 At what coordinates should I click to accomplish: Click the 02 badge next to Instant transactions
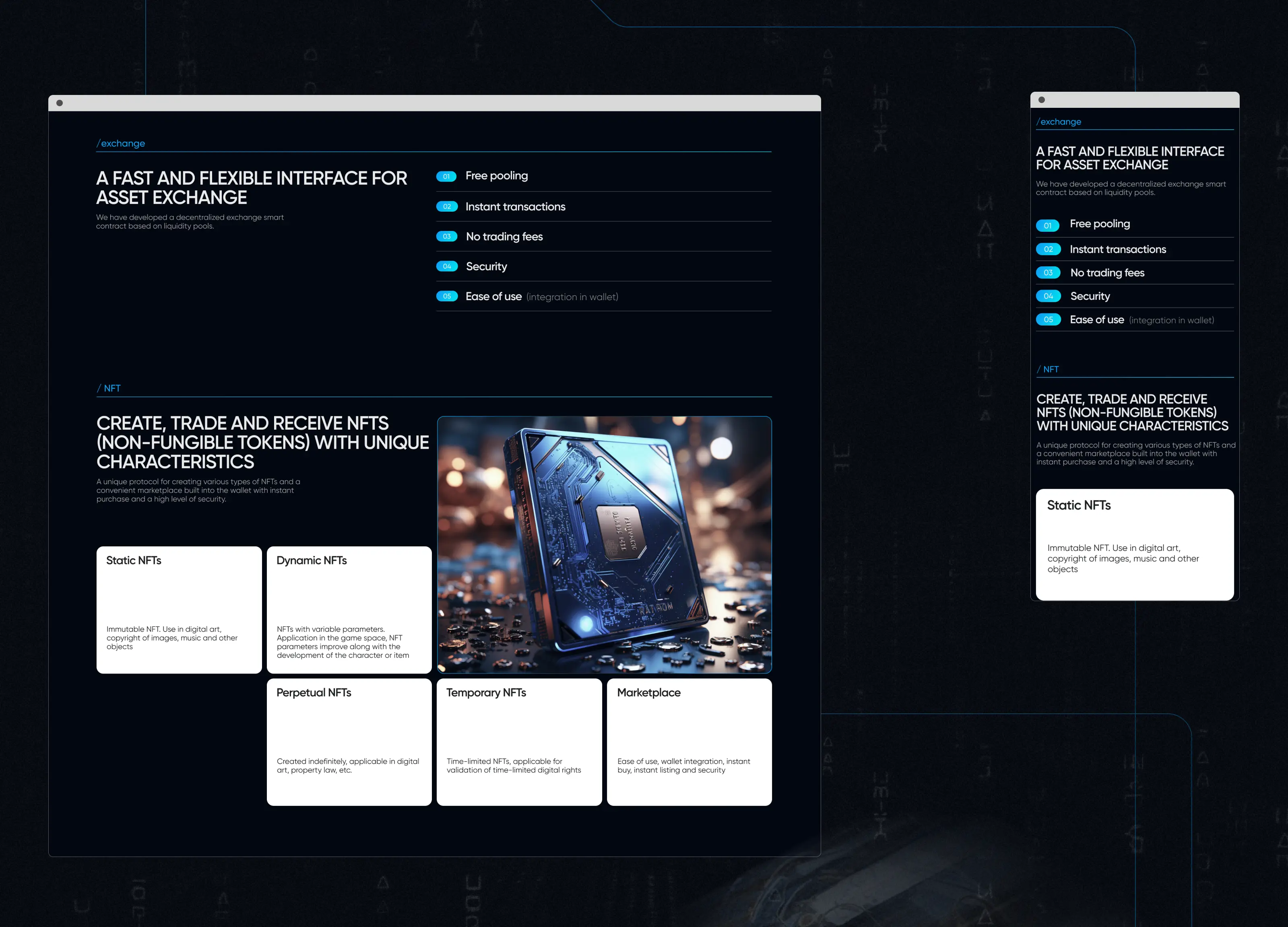[446, 207]
